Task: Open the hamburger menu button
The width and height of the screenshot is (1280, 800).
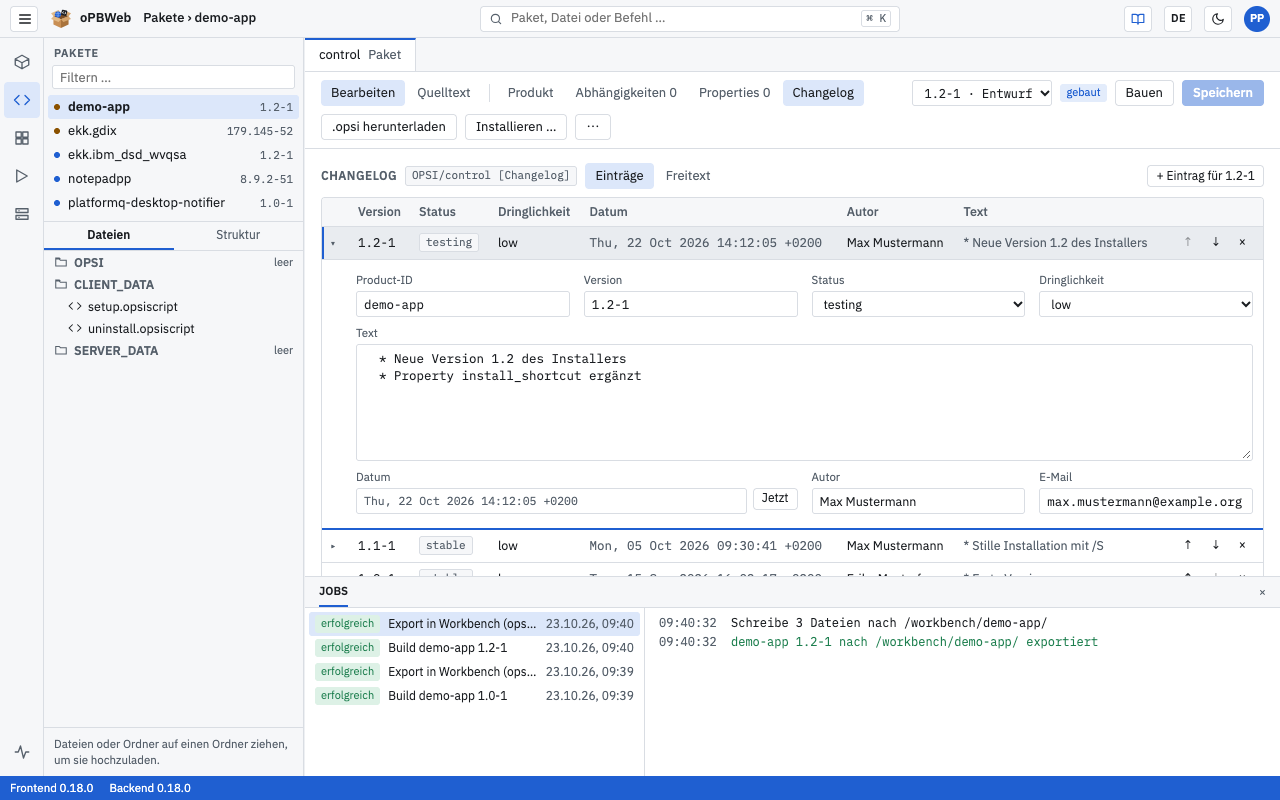Action: (x=25, y=18)
